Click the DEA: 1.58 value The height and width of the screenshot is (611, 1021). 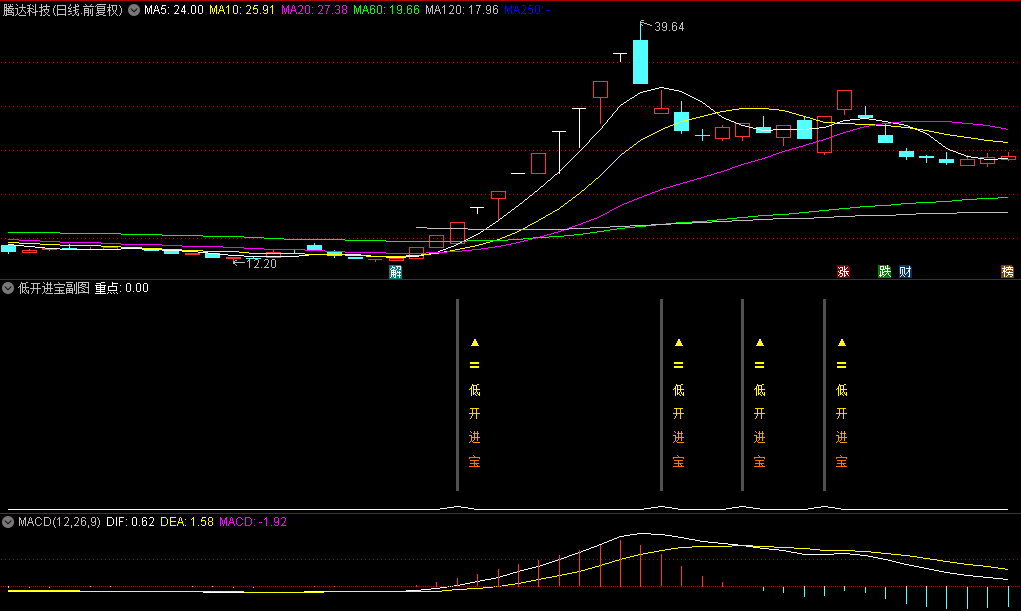coord(187,522)
